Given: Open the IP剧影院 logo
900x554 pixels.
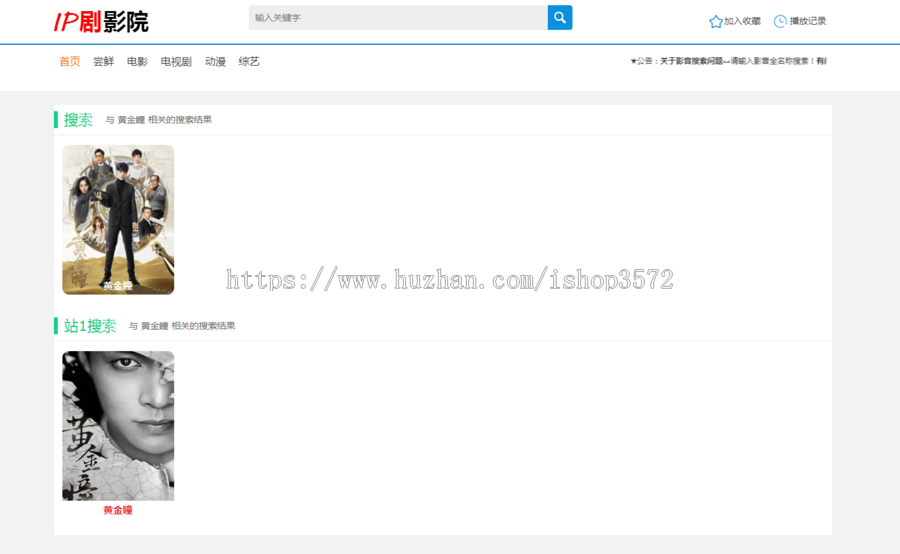Looking at the screenshot, I should click(101, 22).
